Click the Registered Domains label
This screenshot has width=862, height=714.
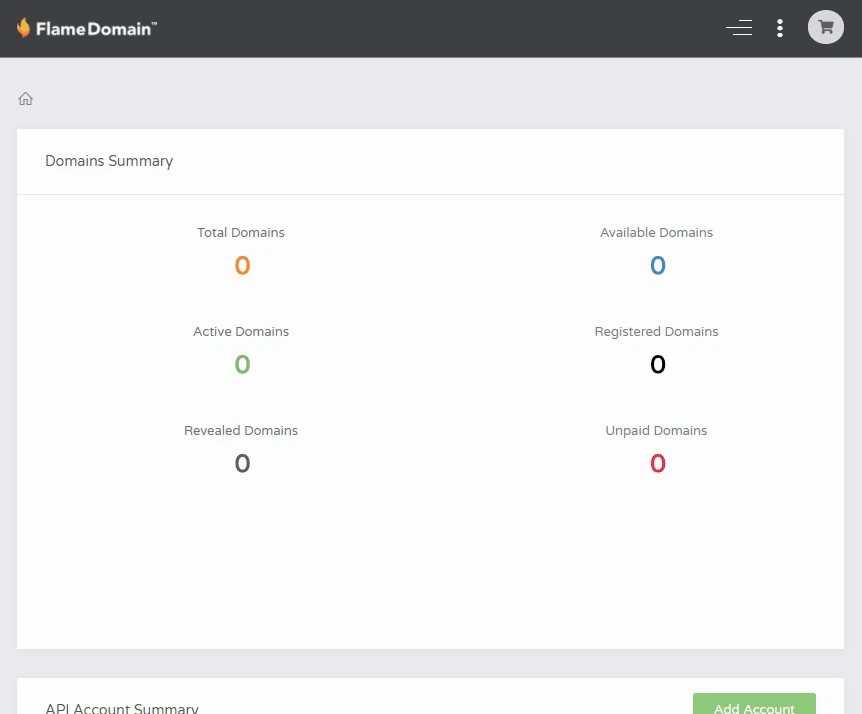(x=656, y=331)
